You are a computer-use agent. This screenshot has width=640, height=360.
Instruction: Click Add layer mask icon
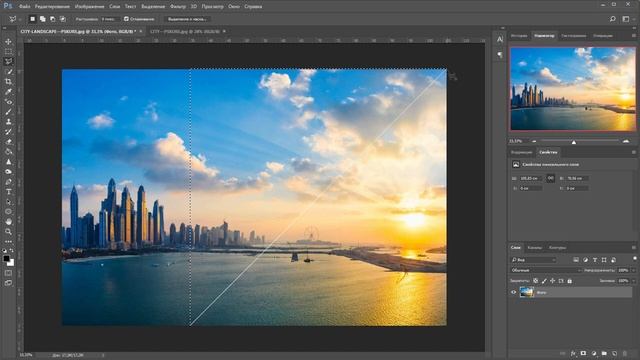click(x=583, y=353)
